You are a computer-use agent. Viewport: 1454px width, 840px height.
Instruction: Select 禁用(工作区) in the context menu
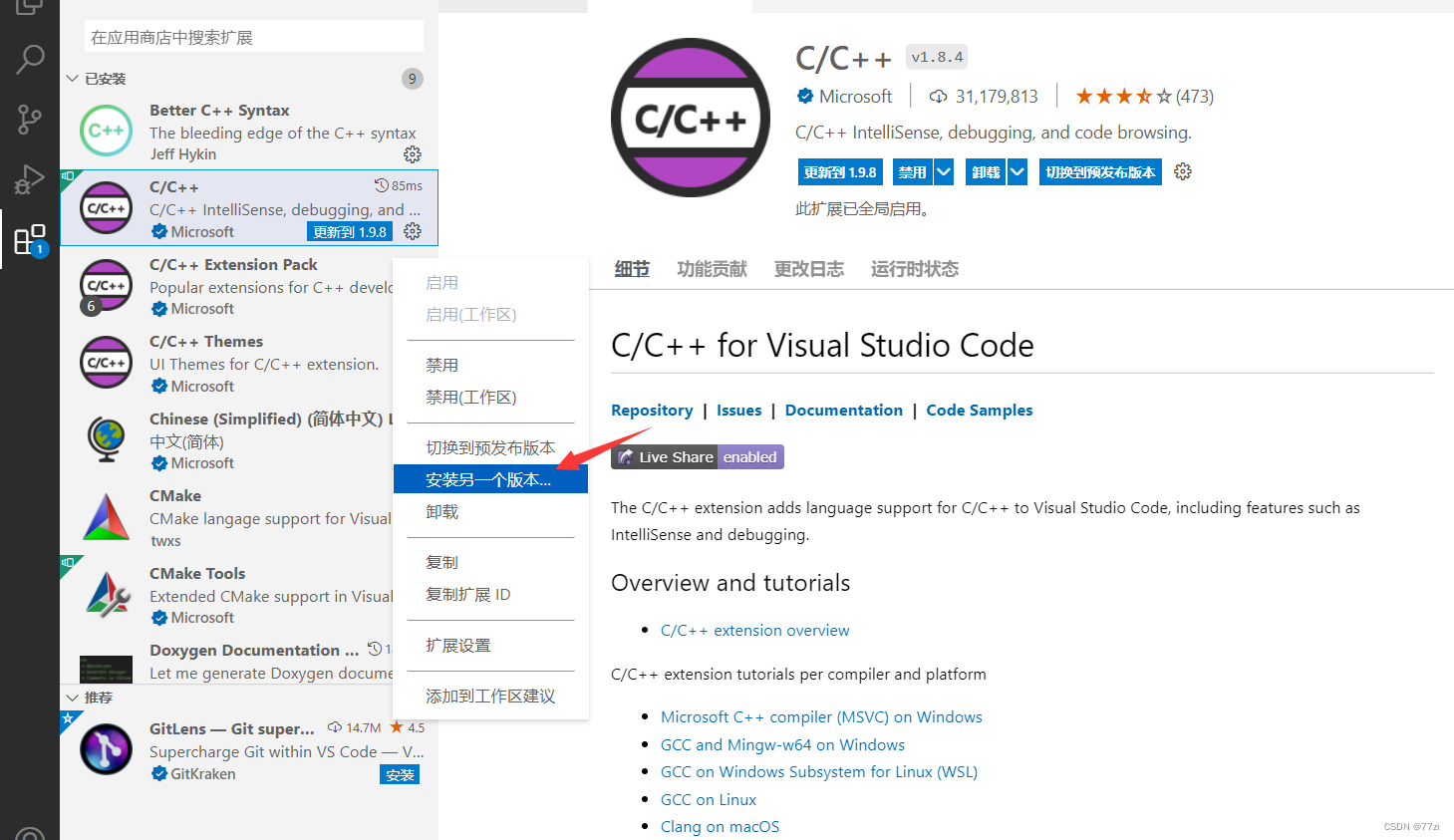point(491,398)
